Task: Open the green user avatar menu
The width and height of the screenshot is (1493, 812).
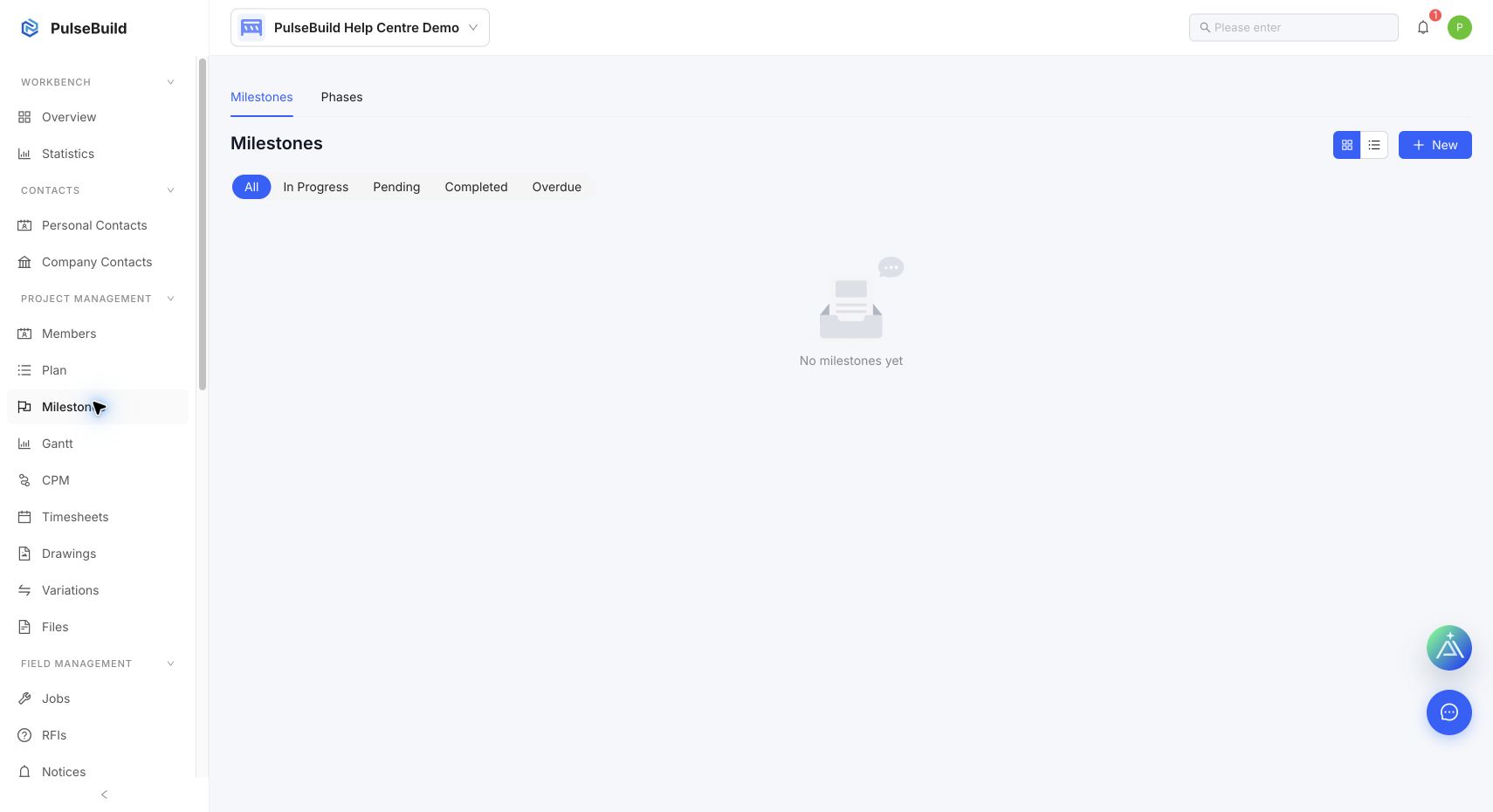Action: (1460, 27)
